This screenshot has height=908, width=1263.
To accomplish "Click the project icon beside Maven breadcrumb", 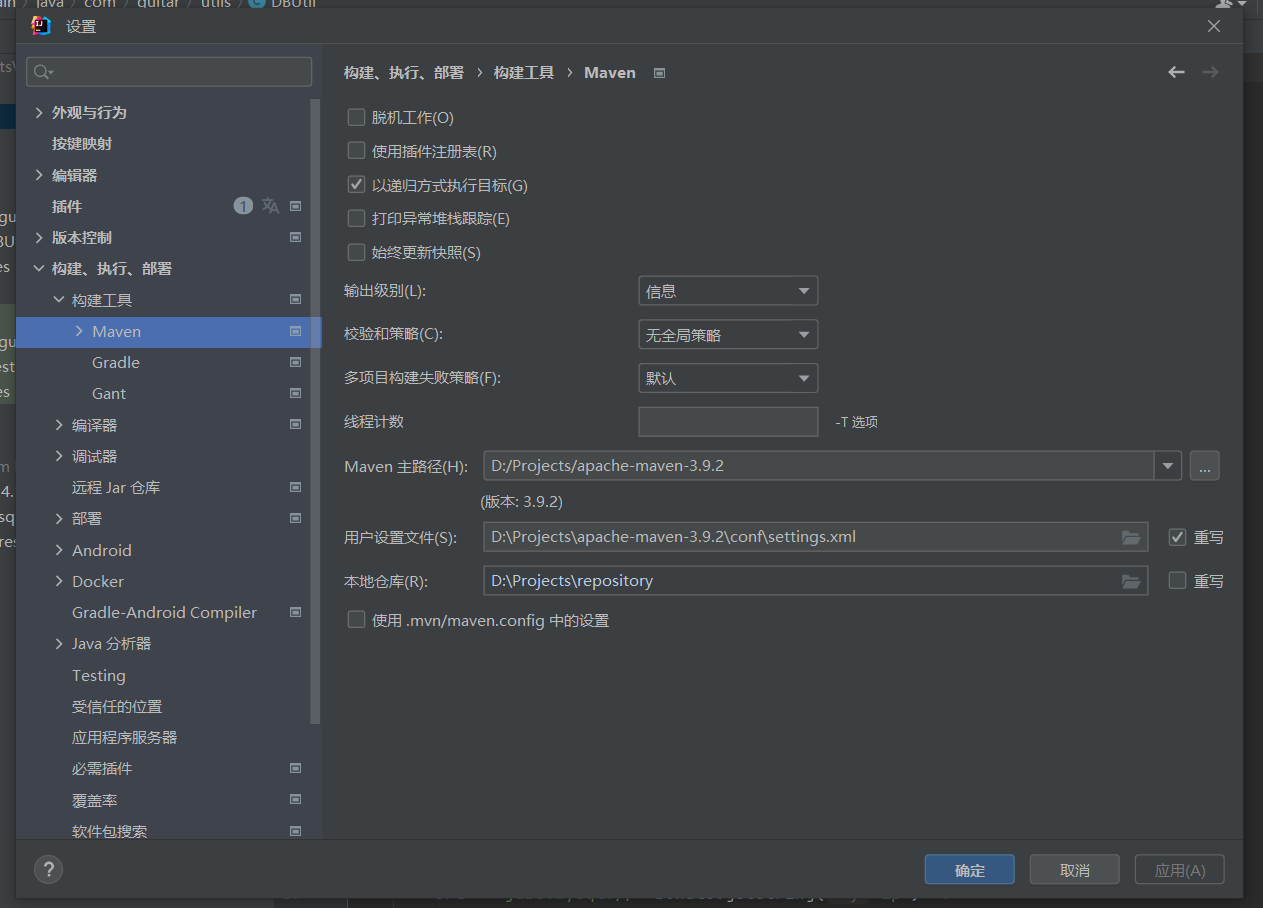I will click(x=659, y=73).
